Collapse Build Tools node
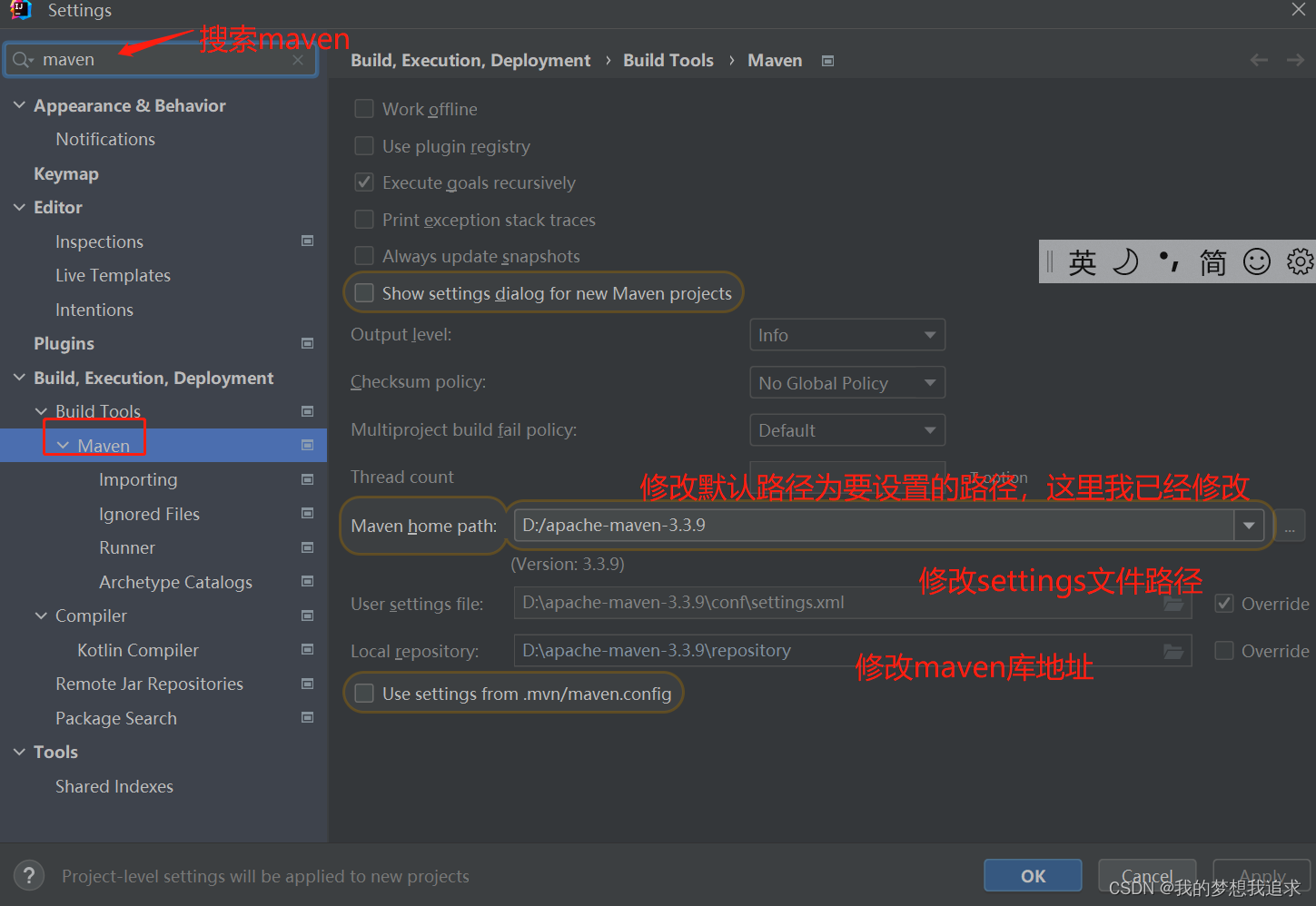 click(x=41, y=411)
